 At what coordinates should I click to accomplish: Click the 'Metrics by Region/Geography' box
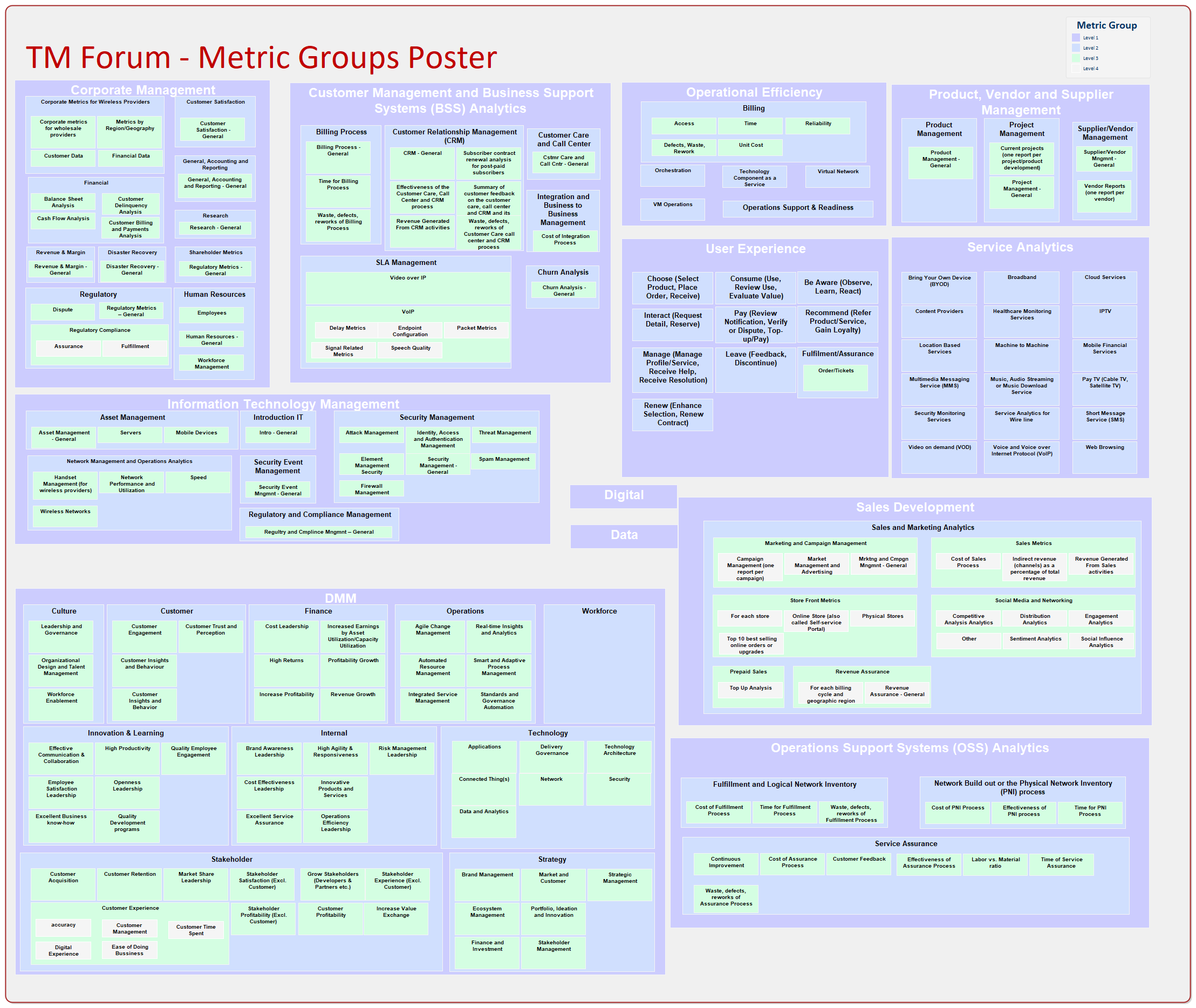(129, 132)
